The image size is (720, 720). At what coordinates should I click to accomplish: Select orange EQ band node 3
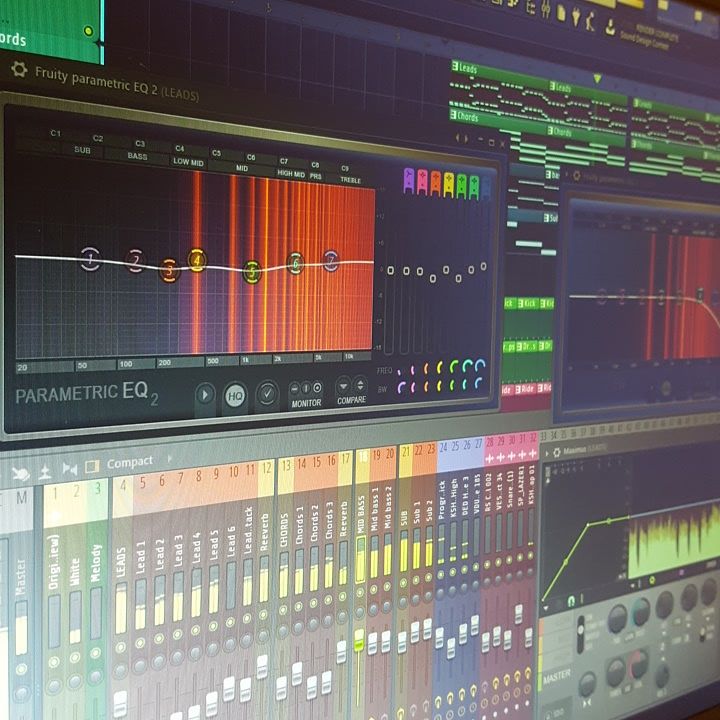[169, 270]
